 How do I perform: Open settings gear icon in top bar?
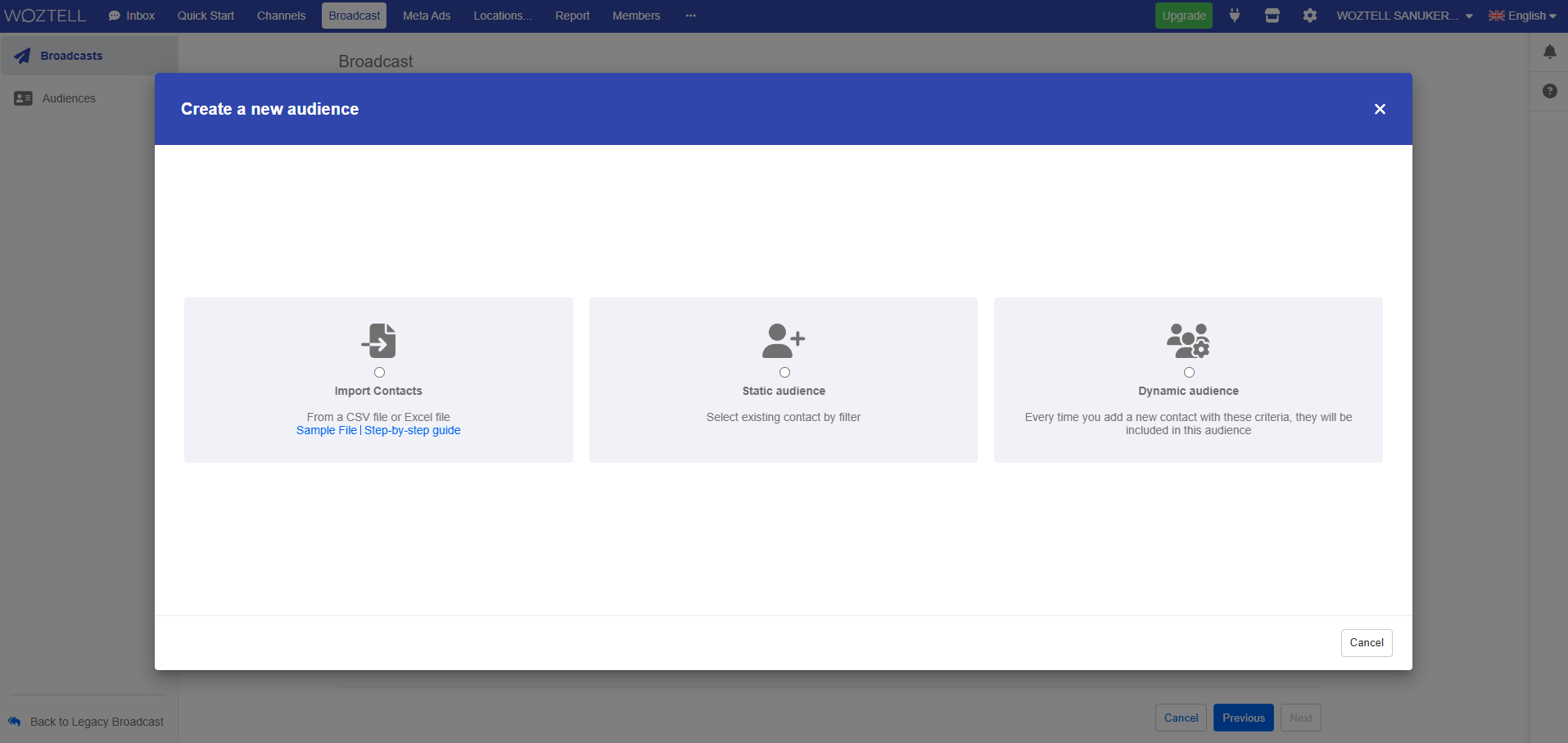(1309, 16)
